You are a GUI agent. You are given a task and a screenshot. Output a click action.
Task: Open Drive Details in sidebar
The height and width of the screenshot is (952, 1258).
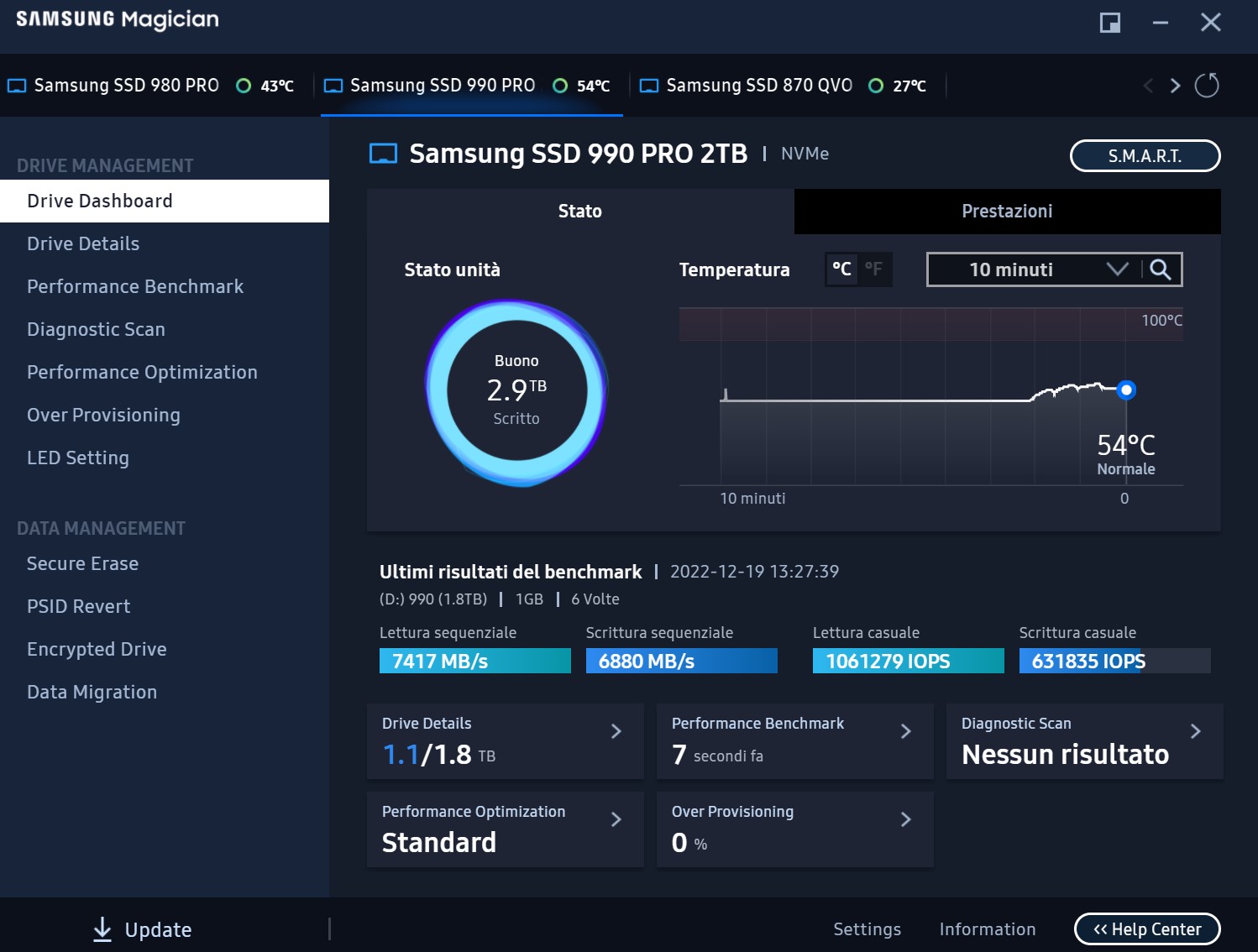click(165, 244)
